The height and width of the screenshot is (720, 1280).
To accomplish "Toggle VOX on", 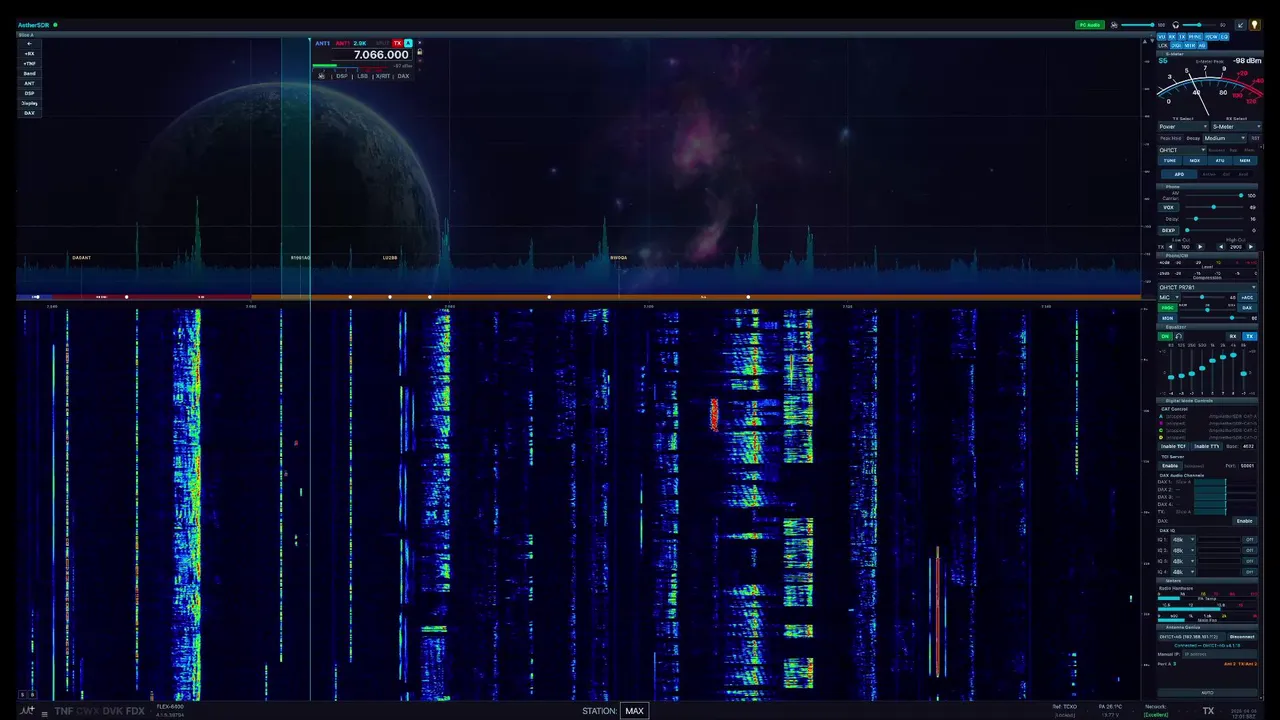I will [1168, 207].
